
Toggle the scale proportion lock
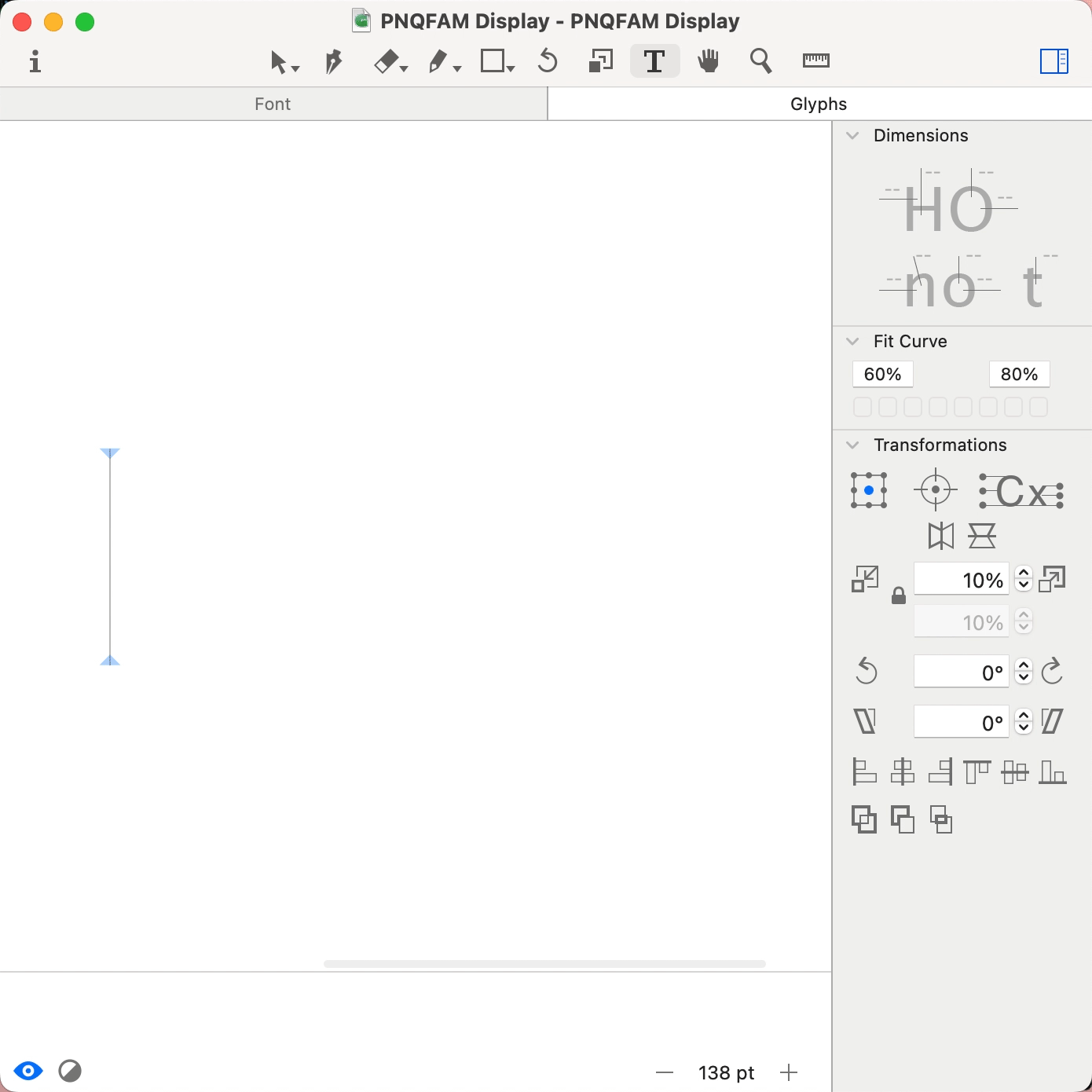(899, 596)
